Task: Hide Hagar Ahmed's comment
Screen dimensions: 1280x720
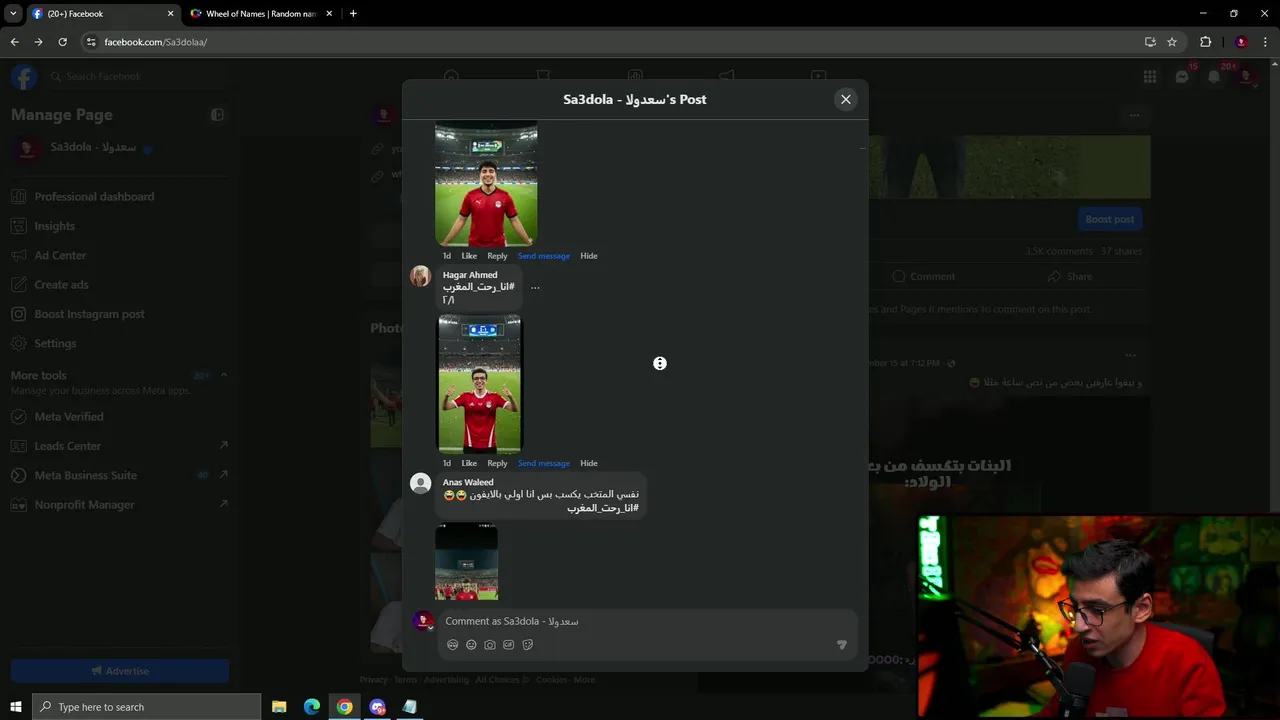Action: click(x=589, y=463)
